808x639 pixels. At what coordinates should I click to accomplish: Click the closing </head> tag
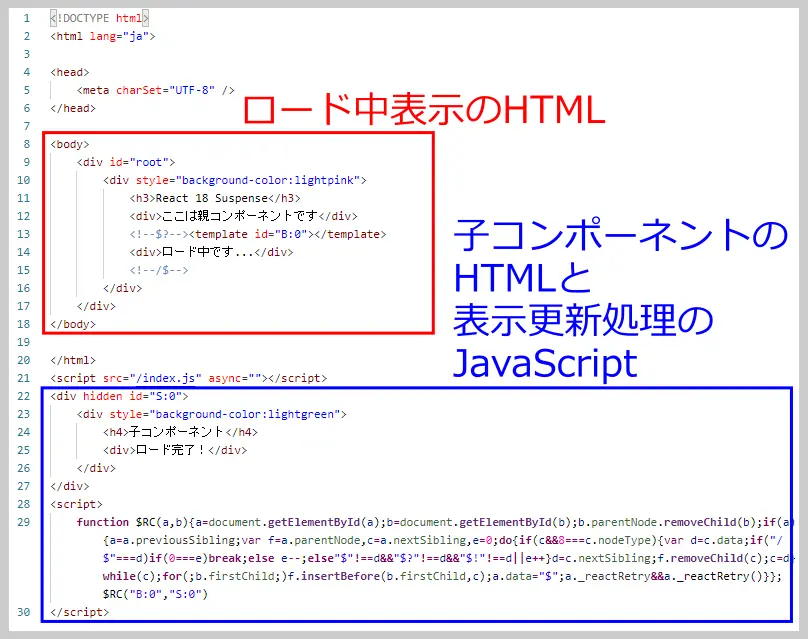pyautogui.click(x=73, y=109)
